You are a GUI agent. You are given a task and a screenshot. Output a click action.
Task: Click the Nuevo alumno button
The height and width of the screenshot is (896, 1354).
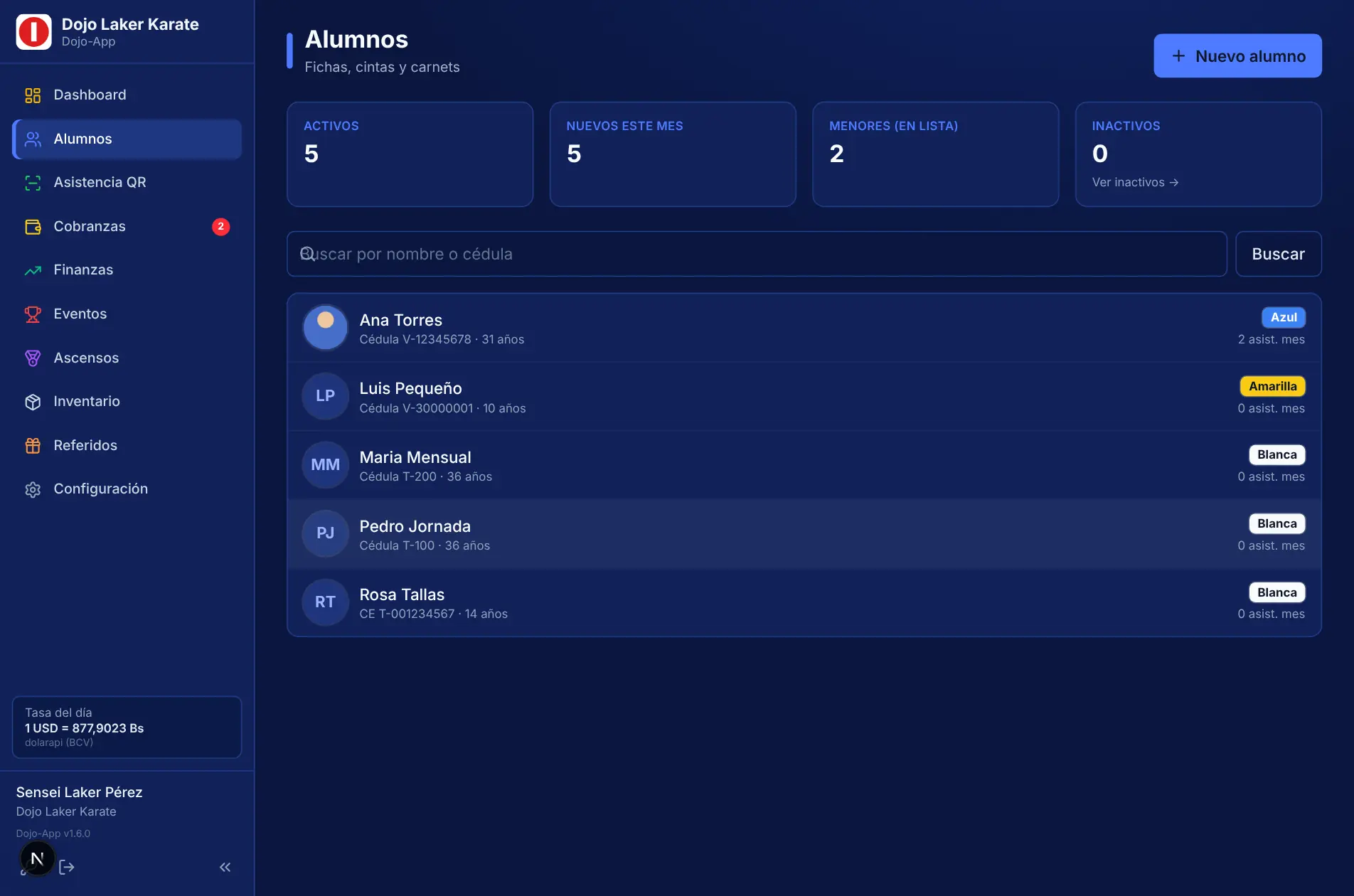coord(1237,55)
